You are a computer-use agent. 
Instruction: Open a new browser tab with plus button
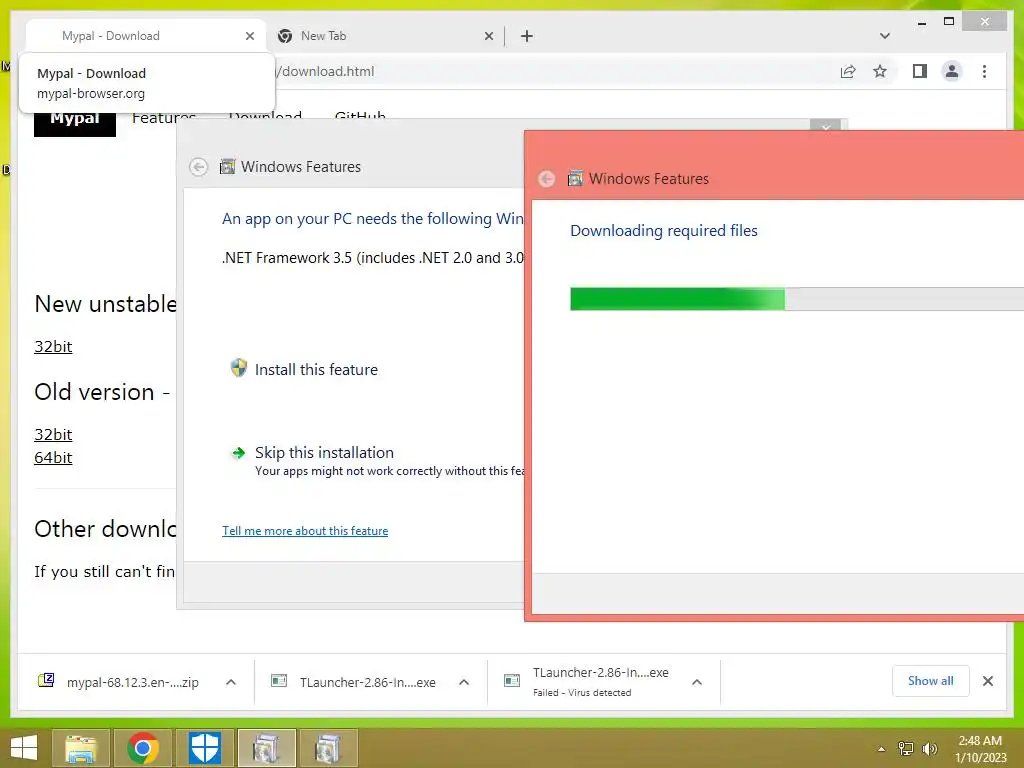tap(527, 36)
